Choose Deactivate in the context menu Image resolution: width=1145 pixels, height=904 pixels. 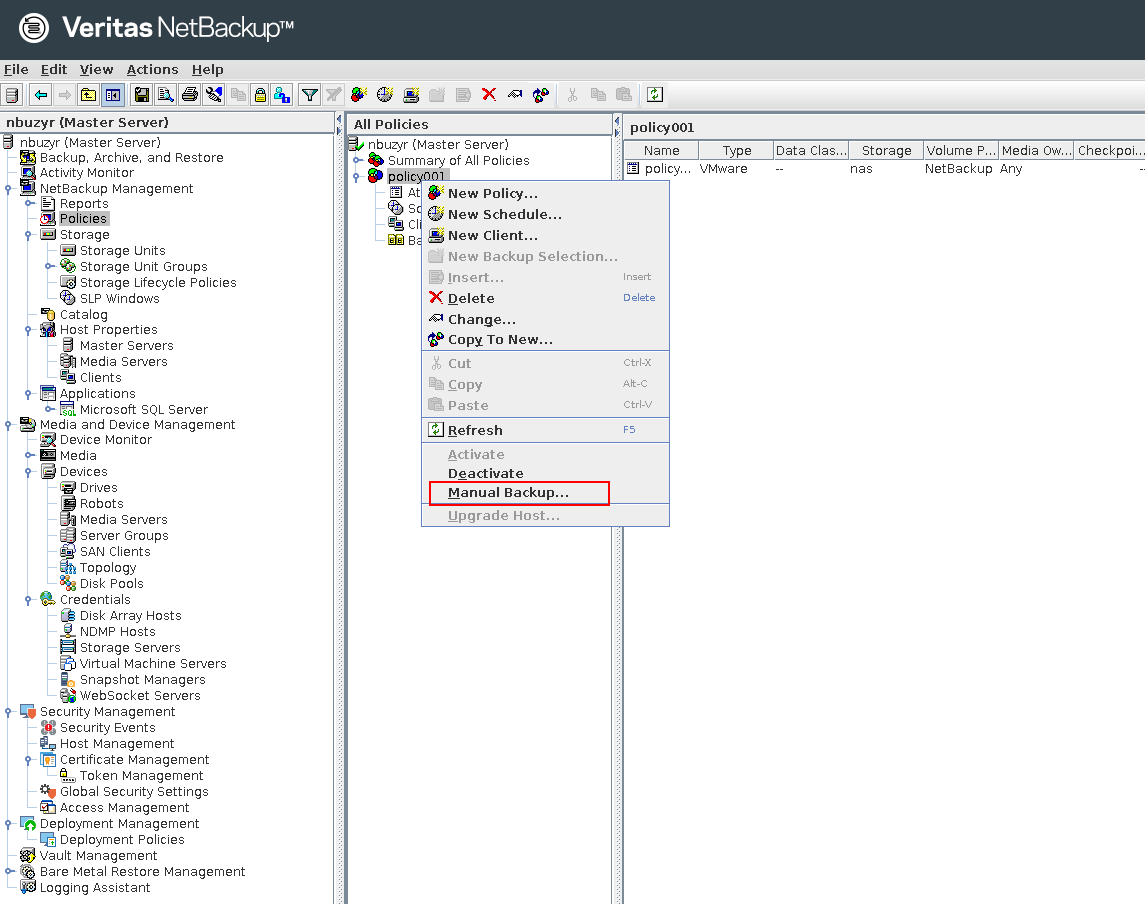coord(545,474)
